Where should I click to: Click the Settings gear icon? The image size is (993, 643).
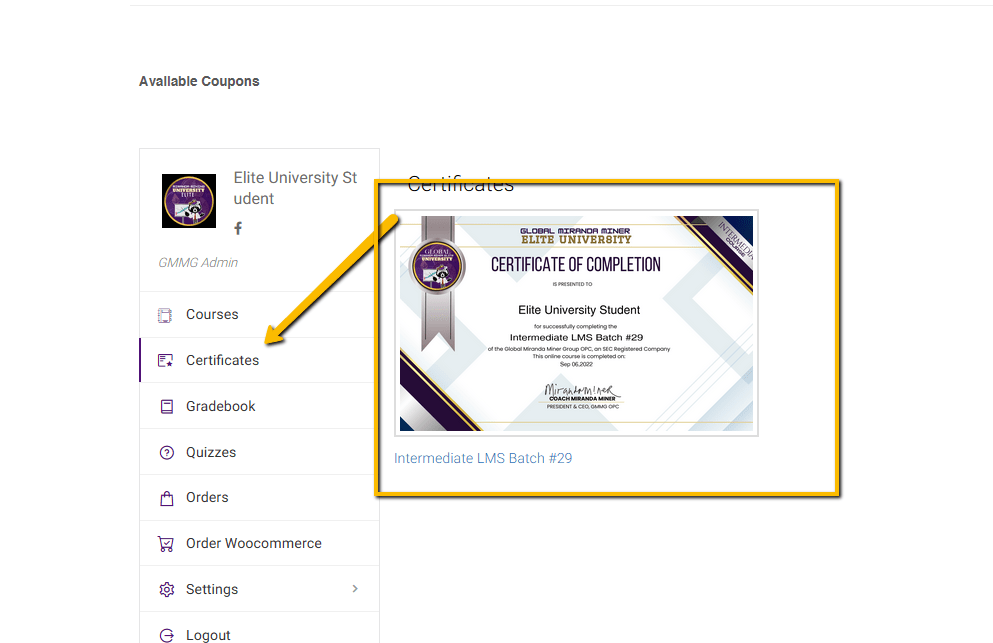tap(166, 590)
